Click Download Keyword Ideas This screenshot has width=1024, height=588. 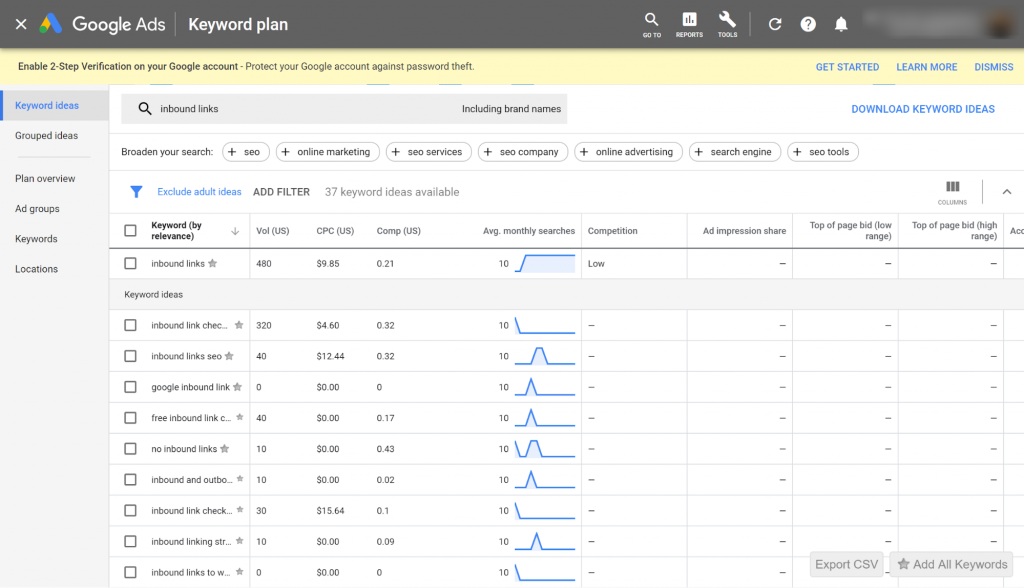922,109
